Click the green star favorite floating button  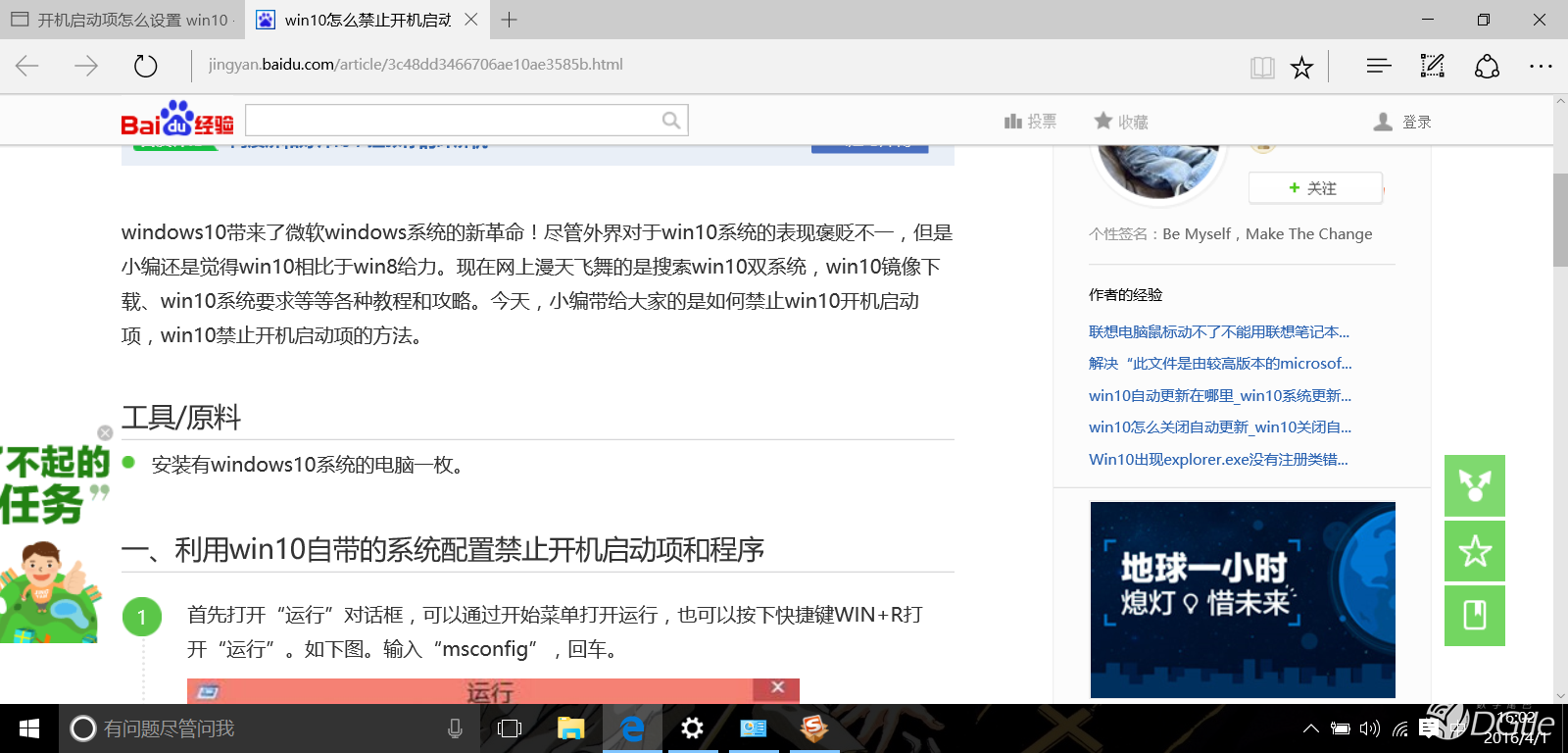coord(1475,551)
